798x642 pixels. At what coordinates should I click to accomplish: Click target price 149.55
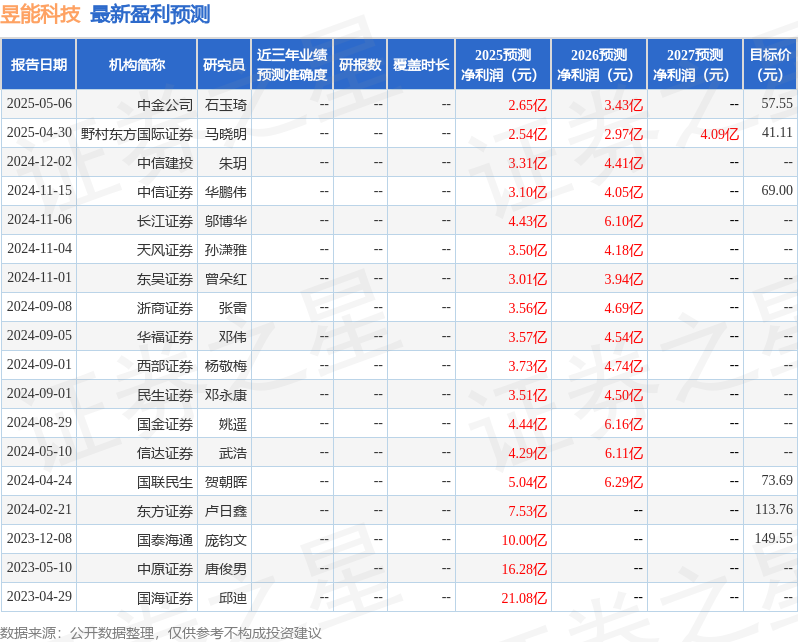click(774, 539)
